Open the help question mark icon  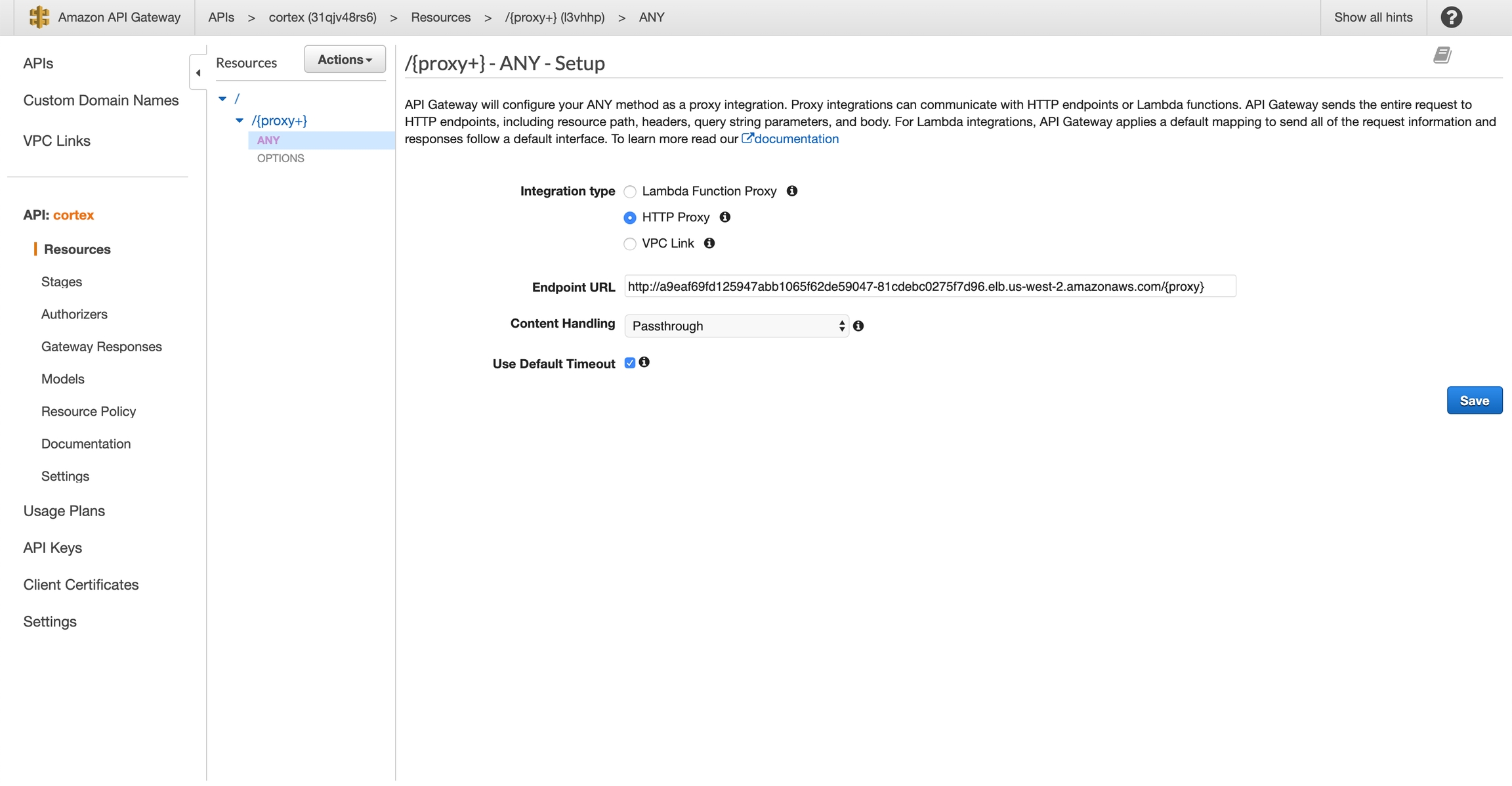[x=1451, y=17]
